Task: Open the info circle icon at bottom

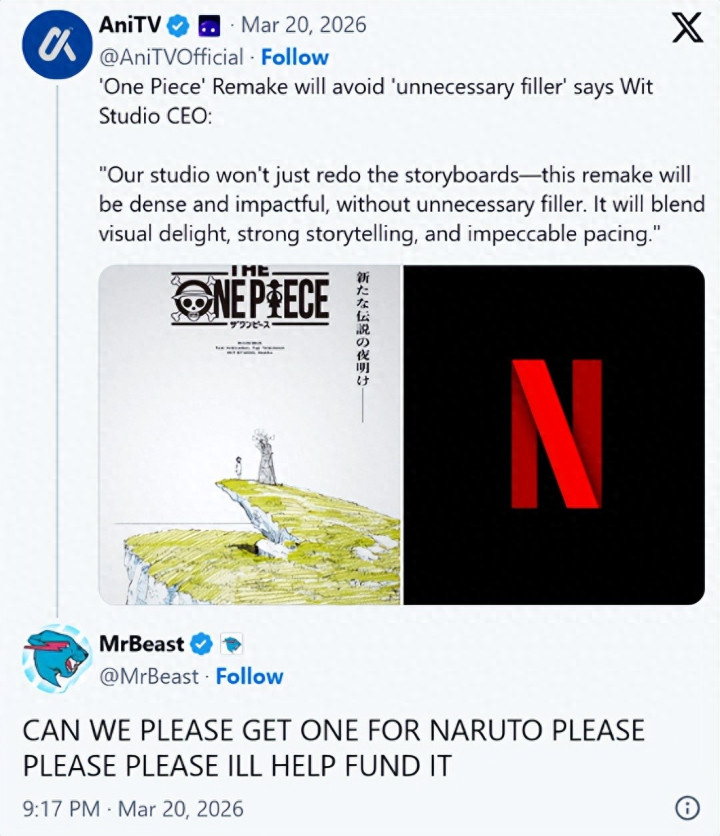Action: [687, 808]
